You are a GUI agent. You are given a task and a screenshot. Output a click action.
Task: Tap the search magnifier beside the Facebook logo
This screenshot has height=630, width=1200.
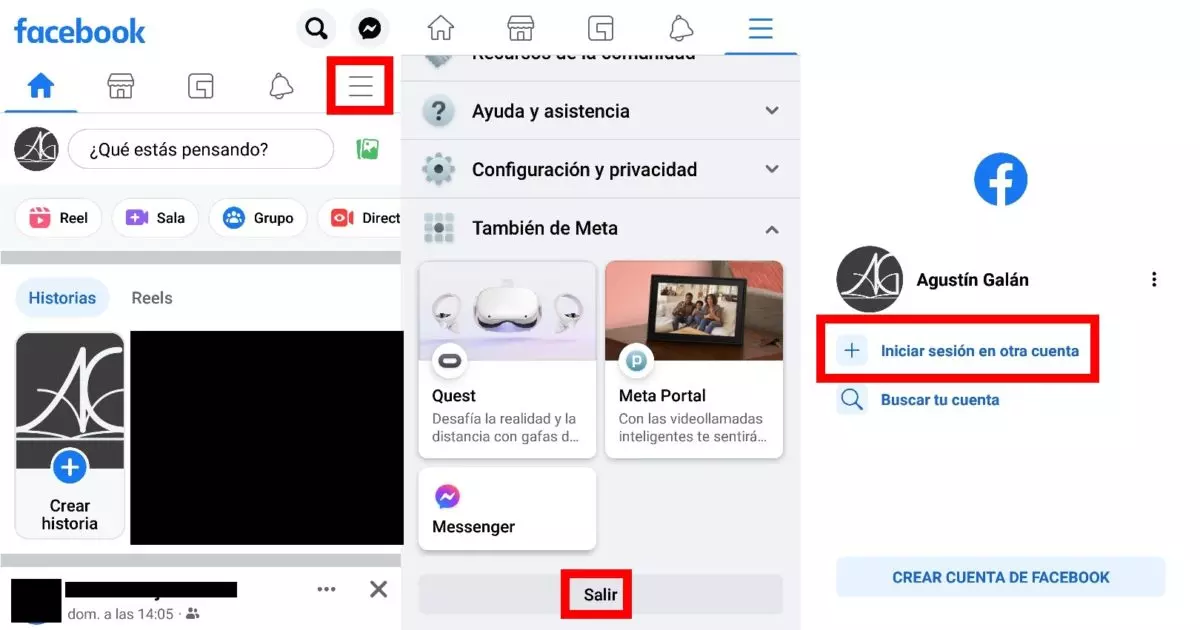(316, 29)
